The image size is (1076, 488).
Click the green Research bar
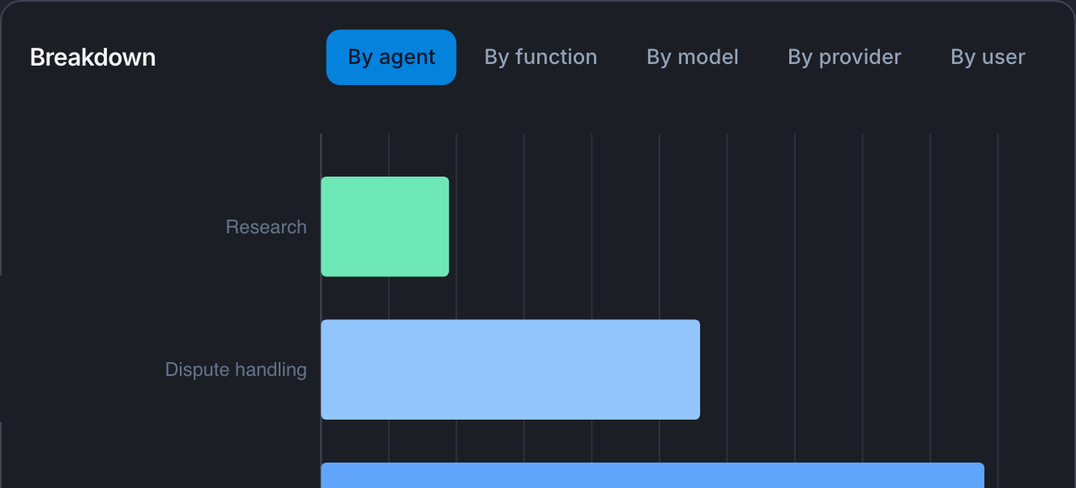[385, 226]
